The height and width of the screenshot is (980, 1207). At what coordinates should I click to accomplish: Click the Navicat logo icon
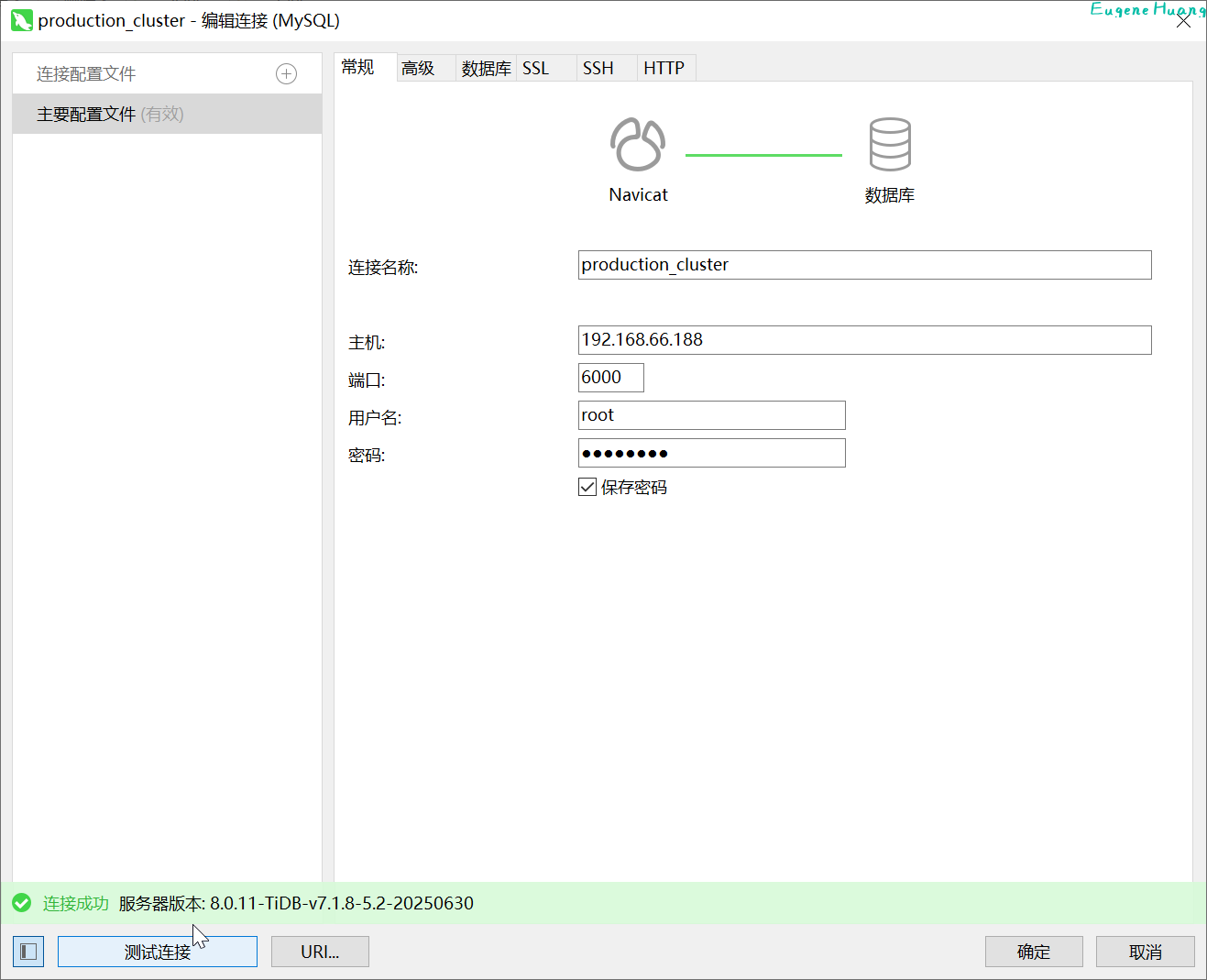638,145
